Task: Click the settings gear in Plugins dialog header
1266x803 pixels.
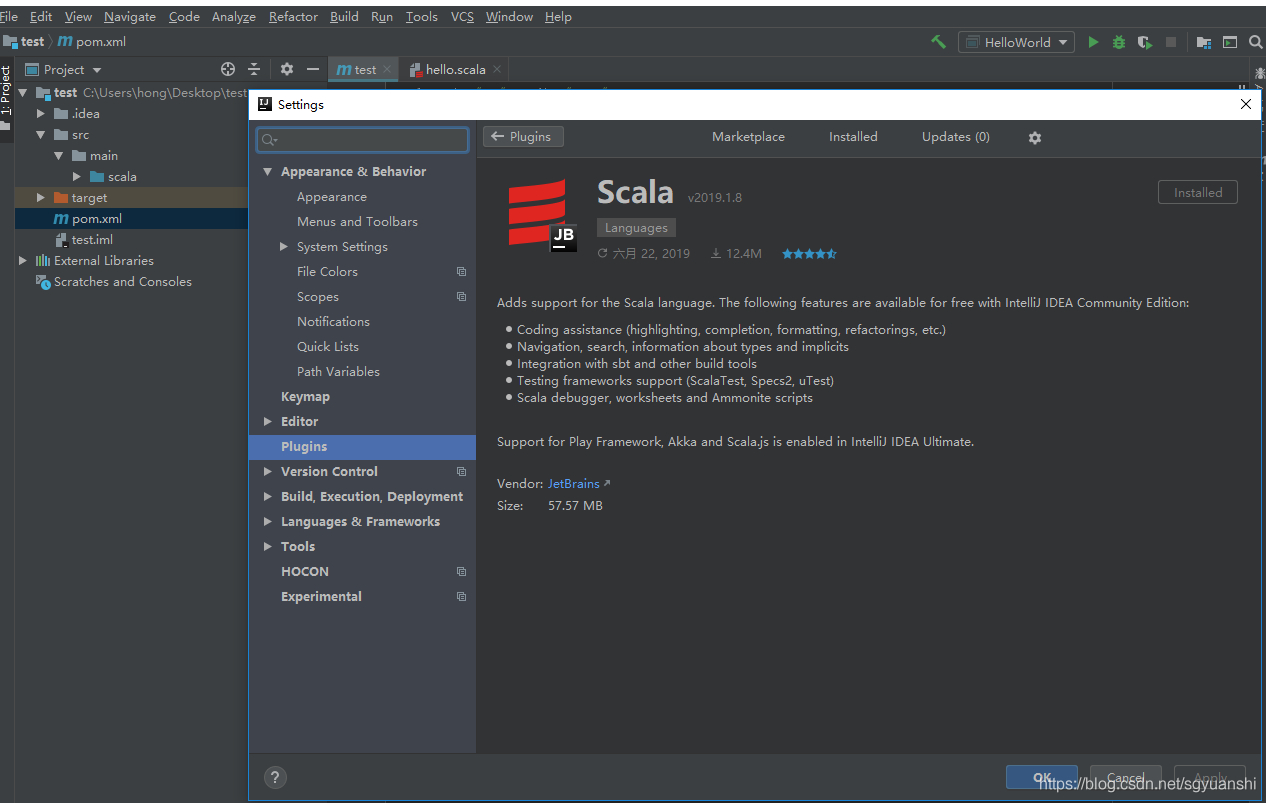Action: click(1034, 137)
